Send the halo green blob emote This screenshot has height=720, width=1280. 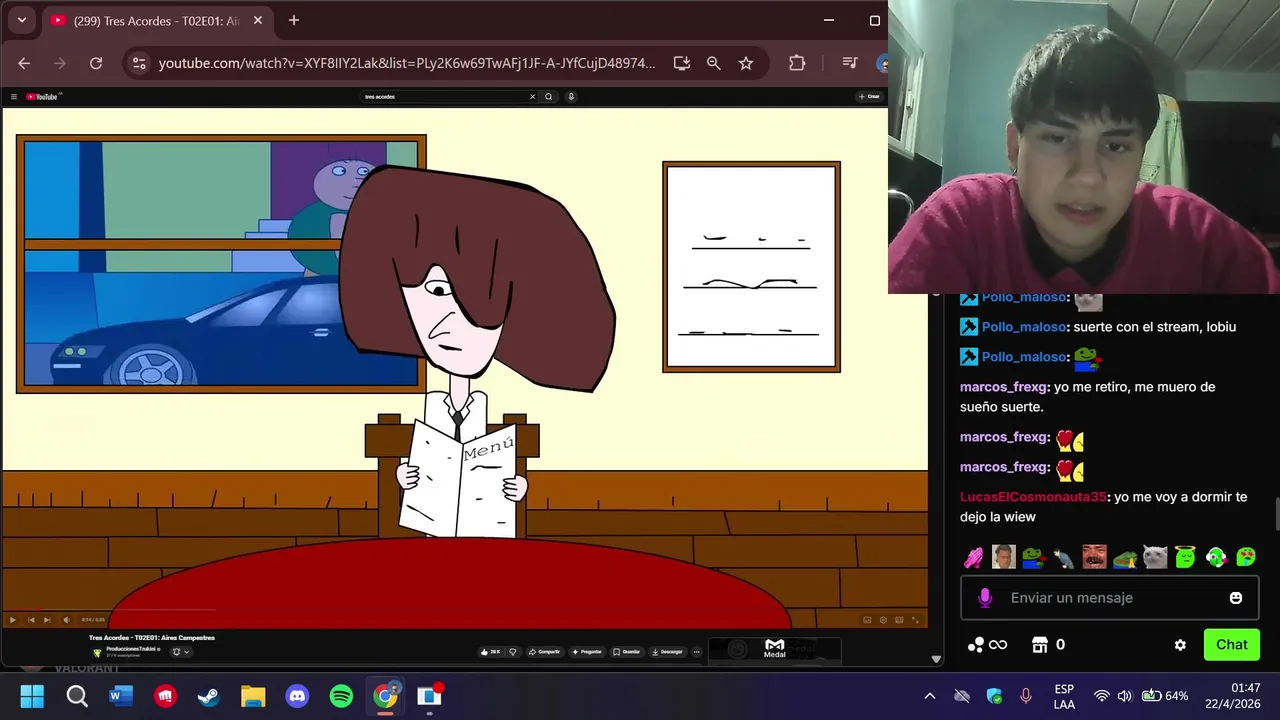coord(1185,557)
